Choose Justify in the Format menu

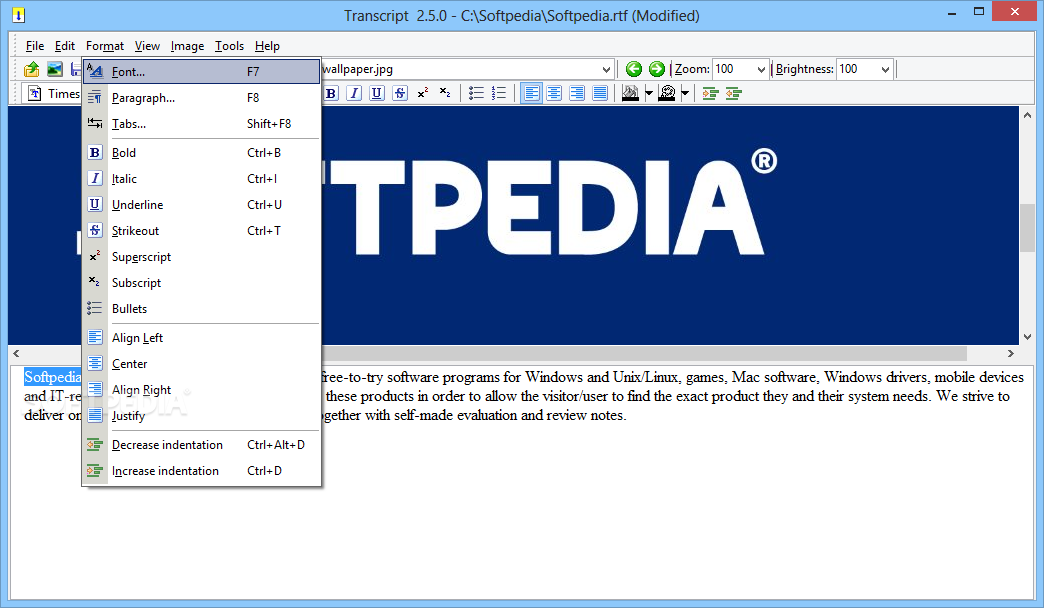(202, 416)
